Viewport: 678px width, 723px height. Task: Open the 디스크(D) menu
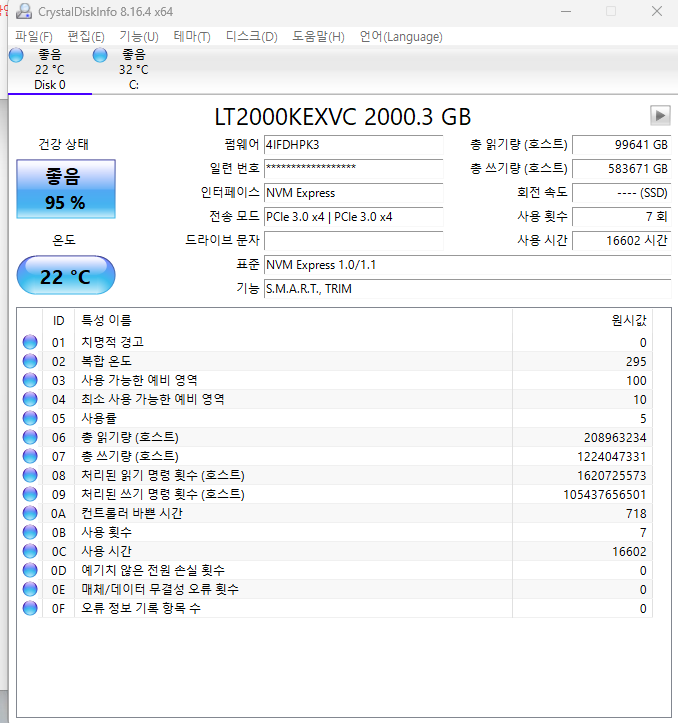point(251,36)
